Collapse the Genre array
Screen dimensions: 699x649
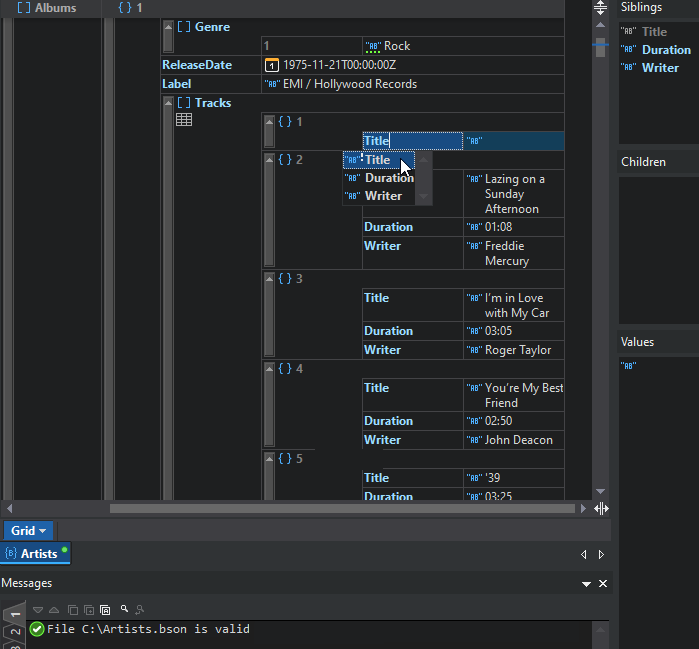(168, 27)
